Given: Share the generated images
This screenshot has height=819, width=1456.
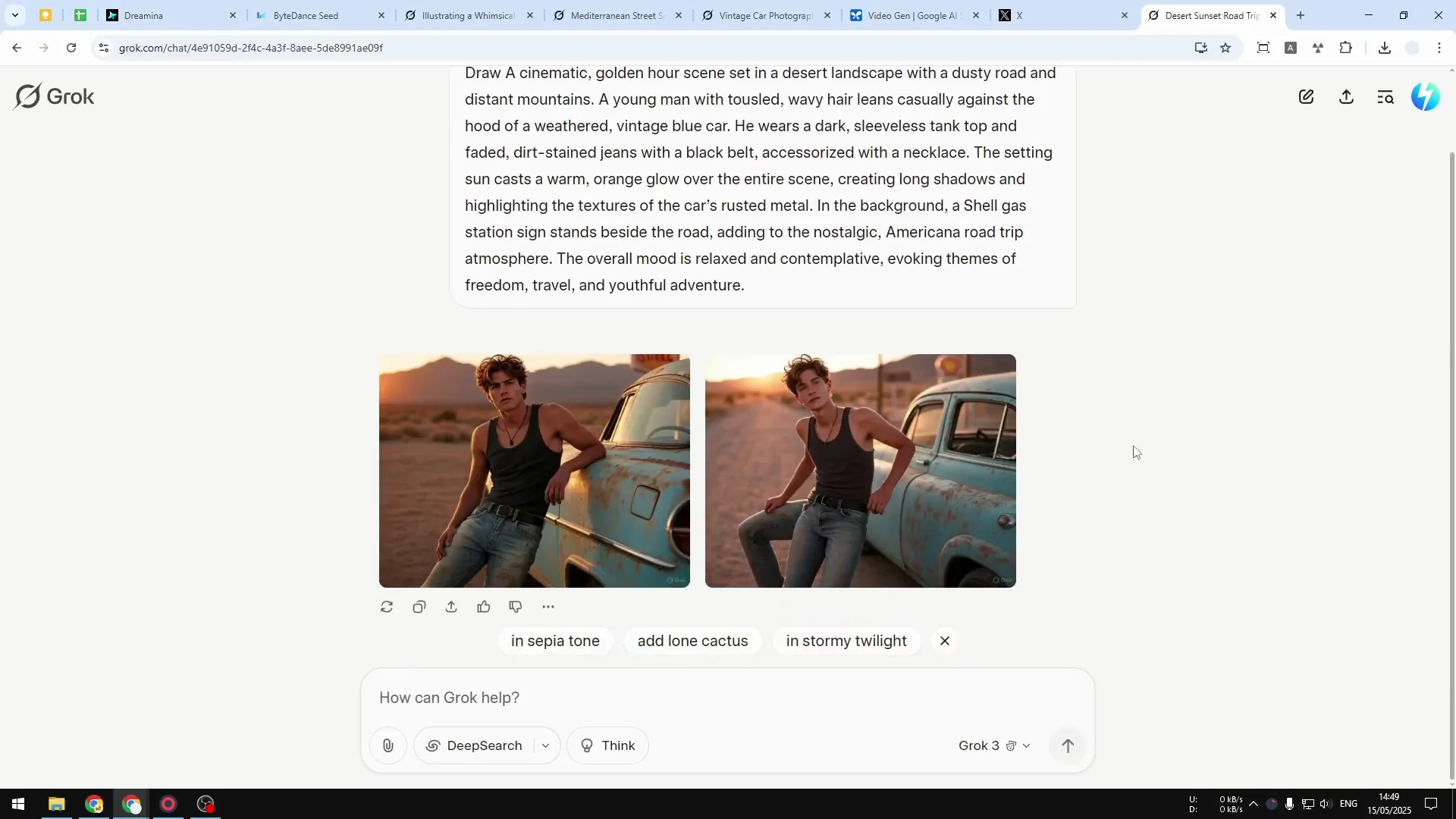Looking at the screenshot, I should [451, 607].
